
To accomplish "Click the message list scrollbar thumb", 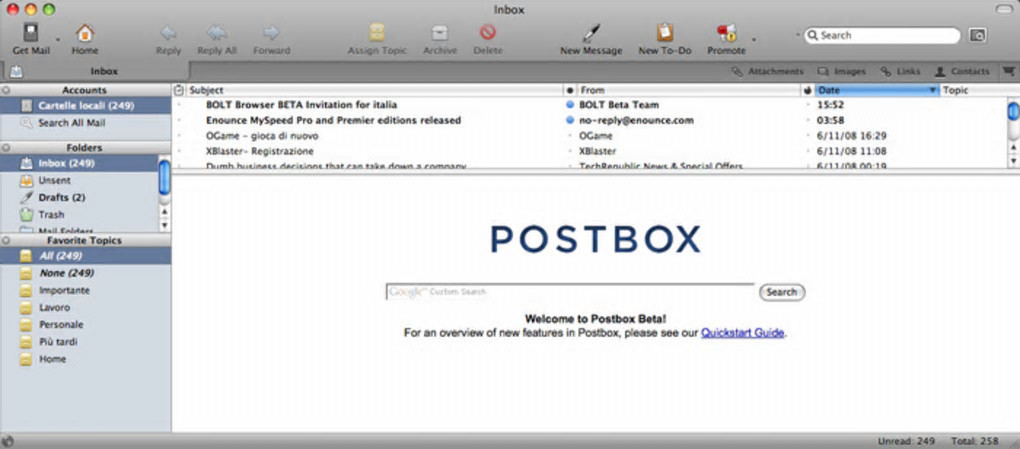I will click(1013, 111).
